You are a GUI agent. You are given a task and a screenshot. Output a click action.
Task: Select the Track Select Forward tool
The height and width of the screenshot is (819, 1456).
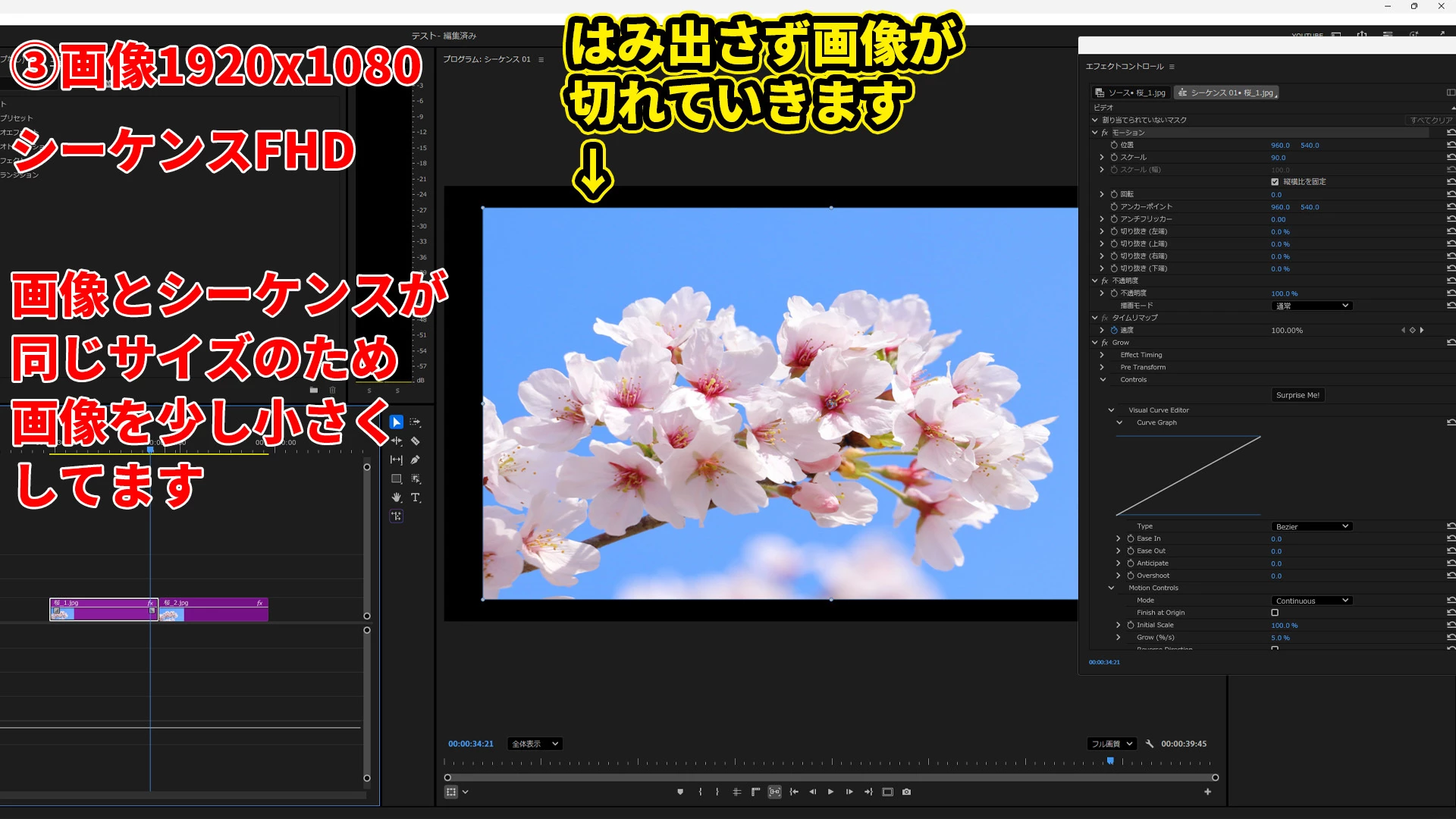415,422
